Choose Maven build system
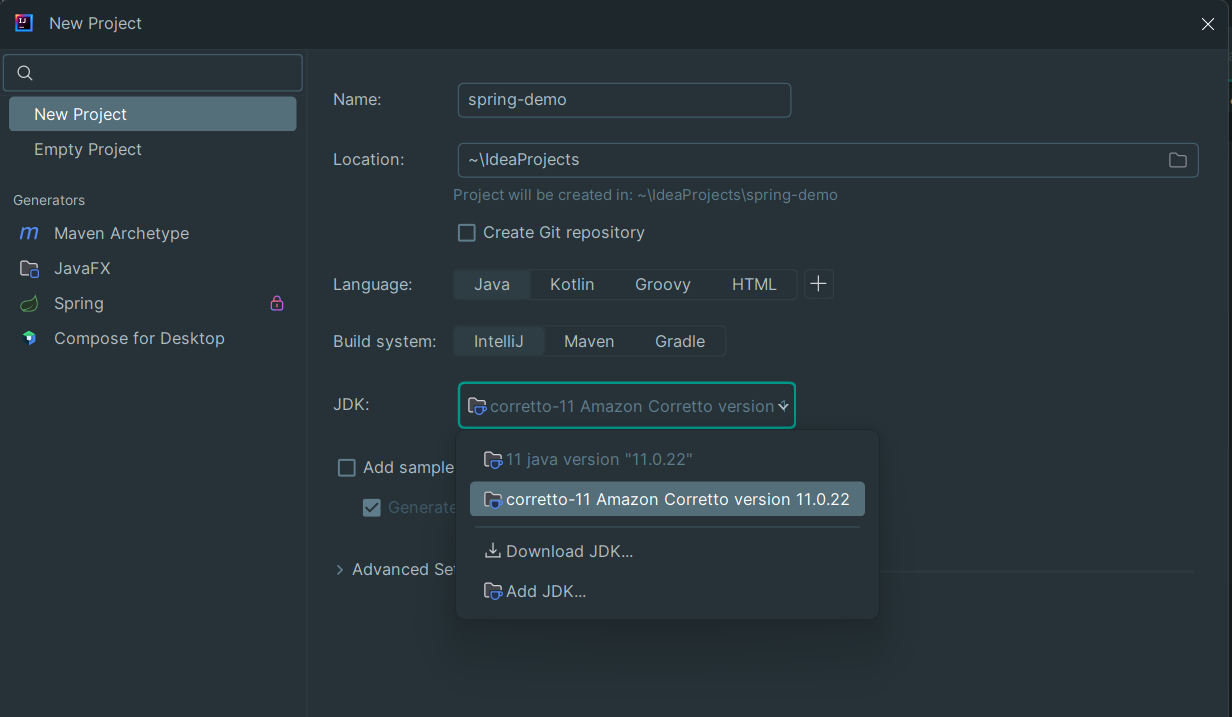The height and width of the screenshot is (717, 1232). point(589,341)
